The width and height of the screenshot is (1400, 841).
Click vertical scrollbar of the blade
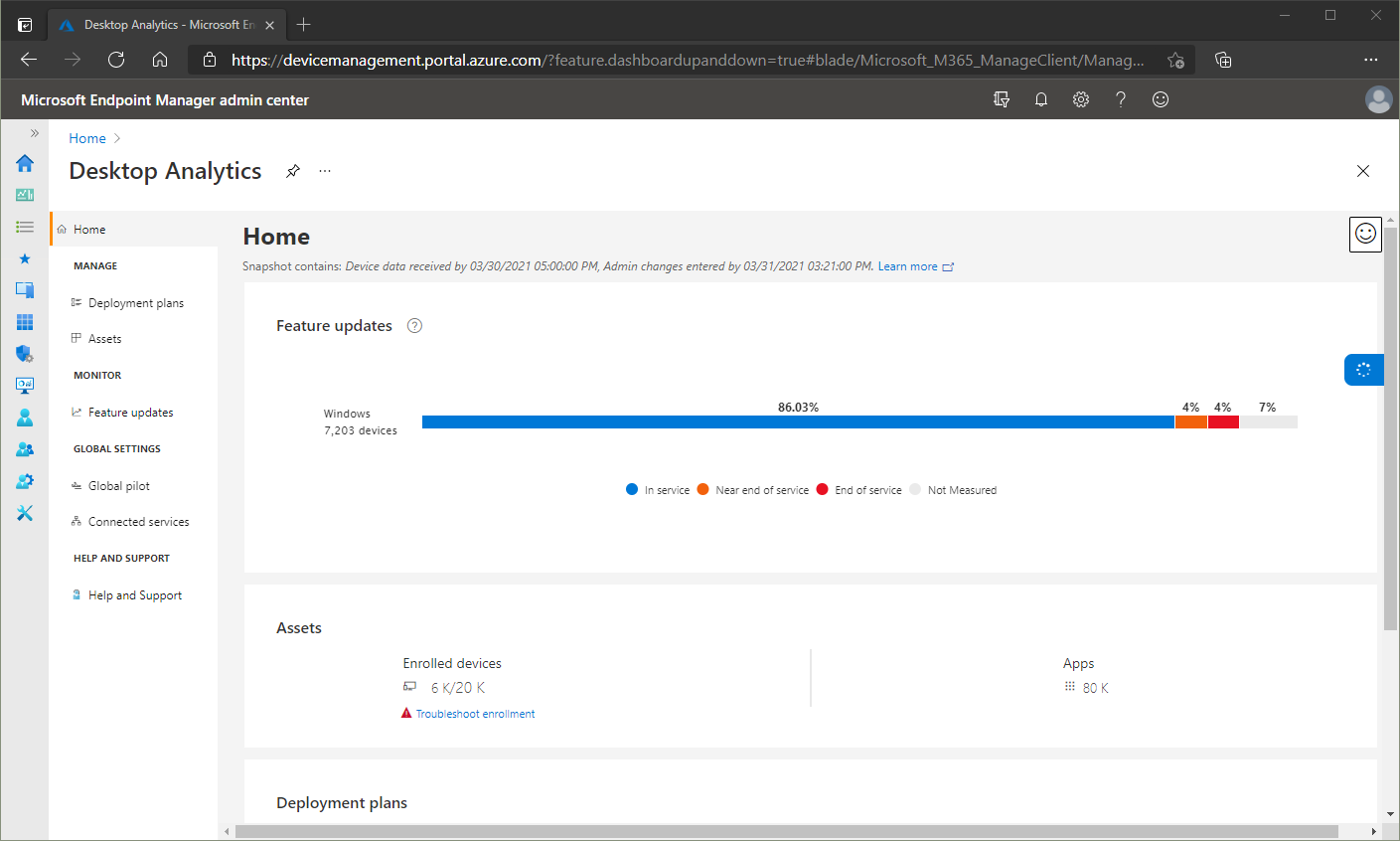click(1391, 427)
